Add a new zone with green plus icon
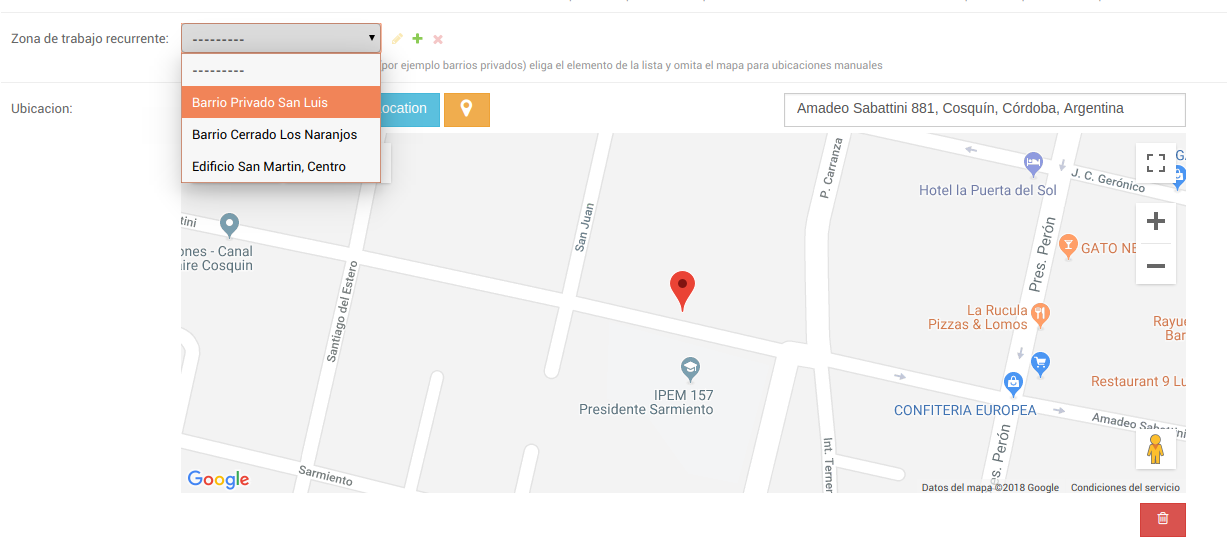The image size is (1227, 549). click(x=417, y=39)
